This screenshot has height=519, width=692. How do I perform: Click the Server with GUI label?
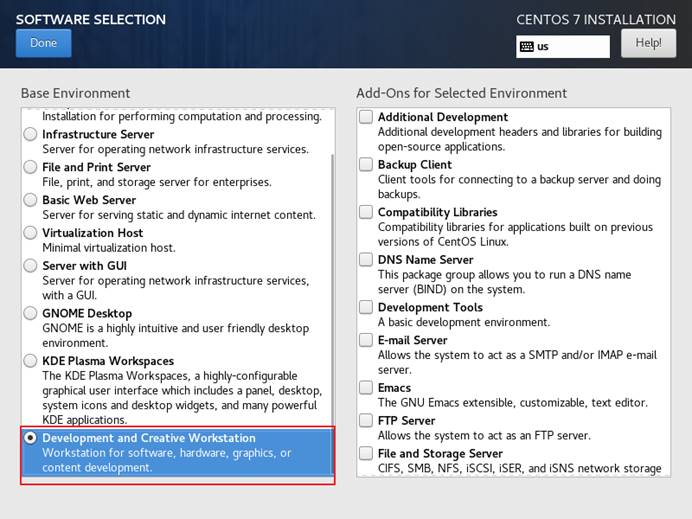[x=84, y=266]
